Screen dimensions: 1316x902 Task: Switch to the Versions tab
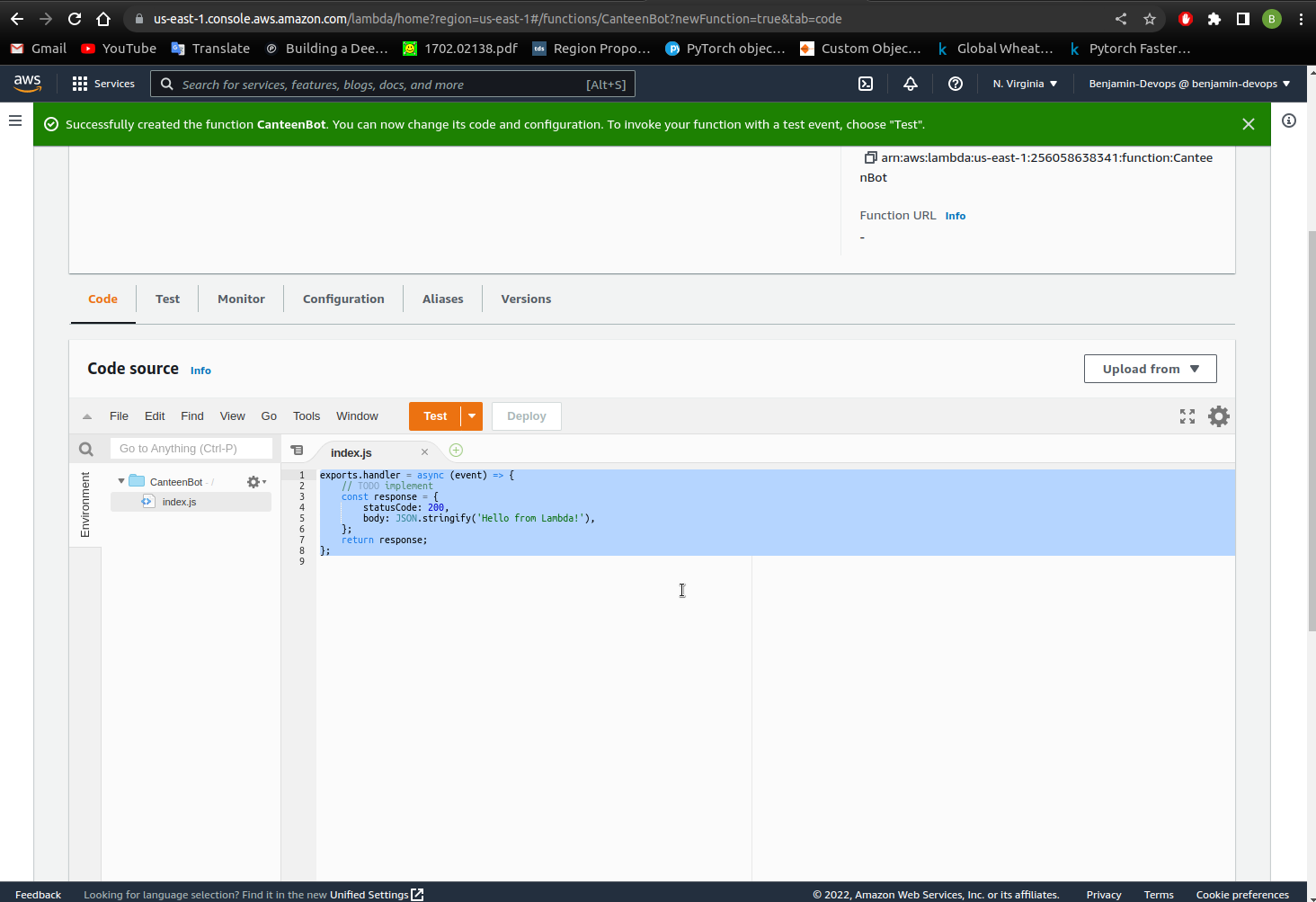pos(526,299)
